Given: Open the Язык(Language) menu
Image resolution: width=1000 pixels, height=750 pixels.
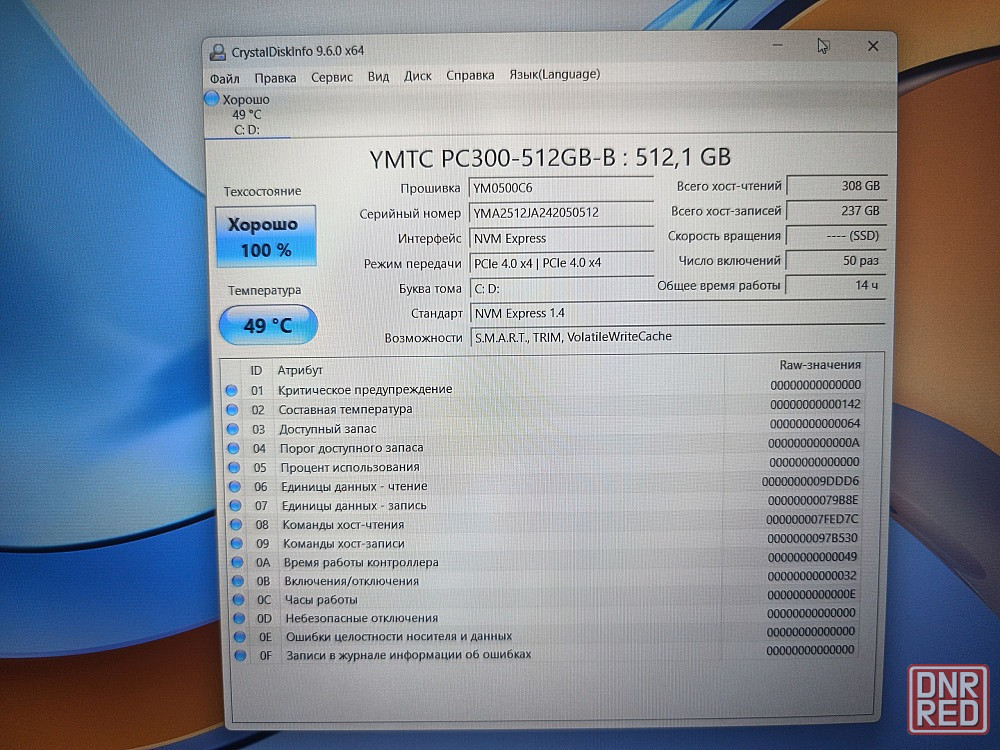Looking at the screenshot, I should [x=554, y=74].
